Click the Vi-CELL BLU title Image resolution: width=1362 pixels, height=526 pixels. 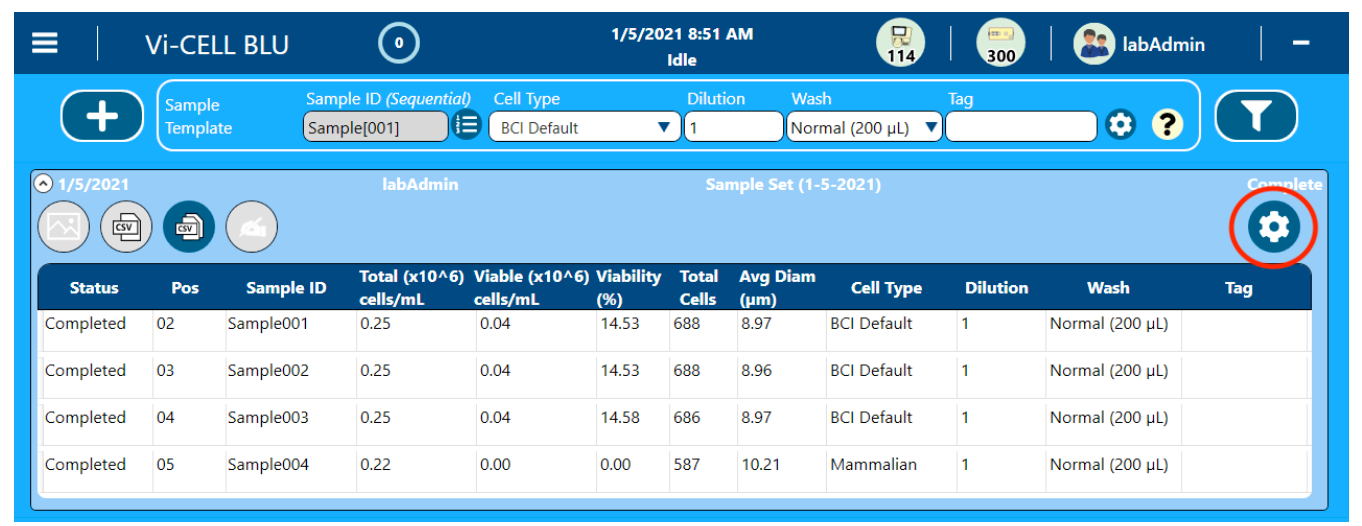[x=217, y=46]
